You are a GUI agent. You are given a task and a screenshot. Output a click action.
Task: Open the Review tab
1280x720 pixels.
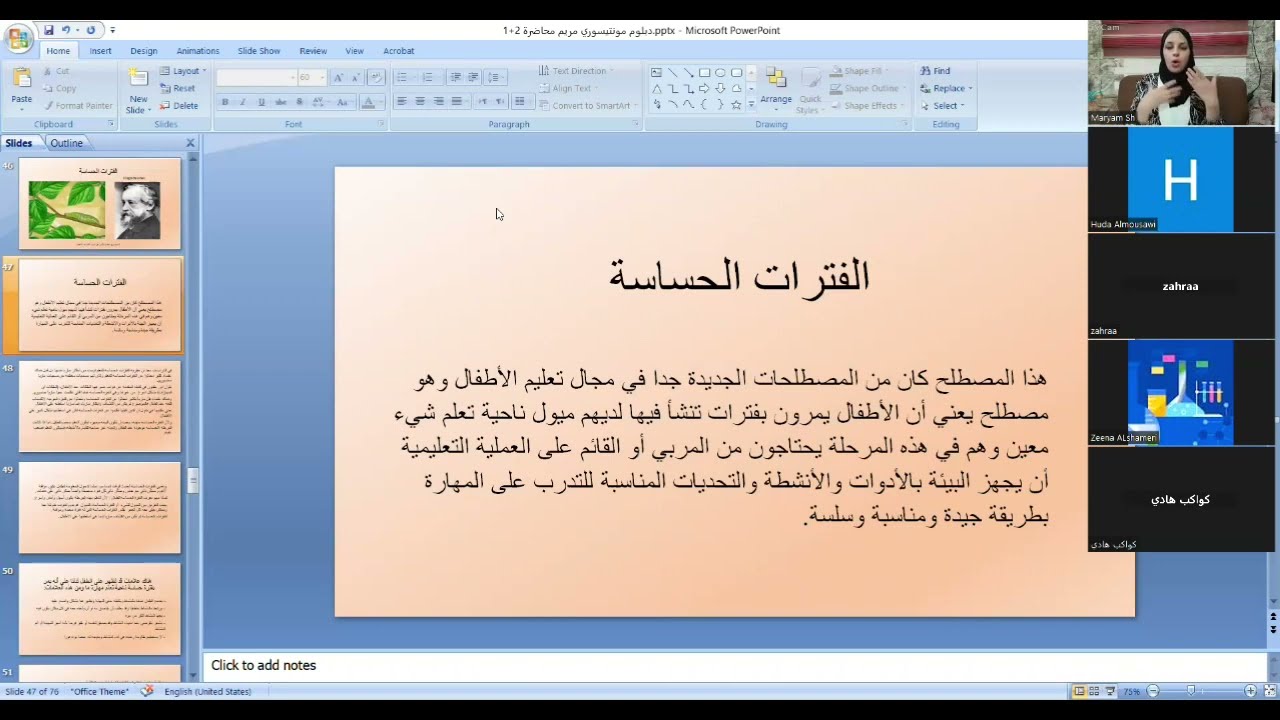[313, 50]
